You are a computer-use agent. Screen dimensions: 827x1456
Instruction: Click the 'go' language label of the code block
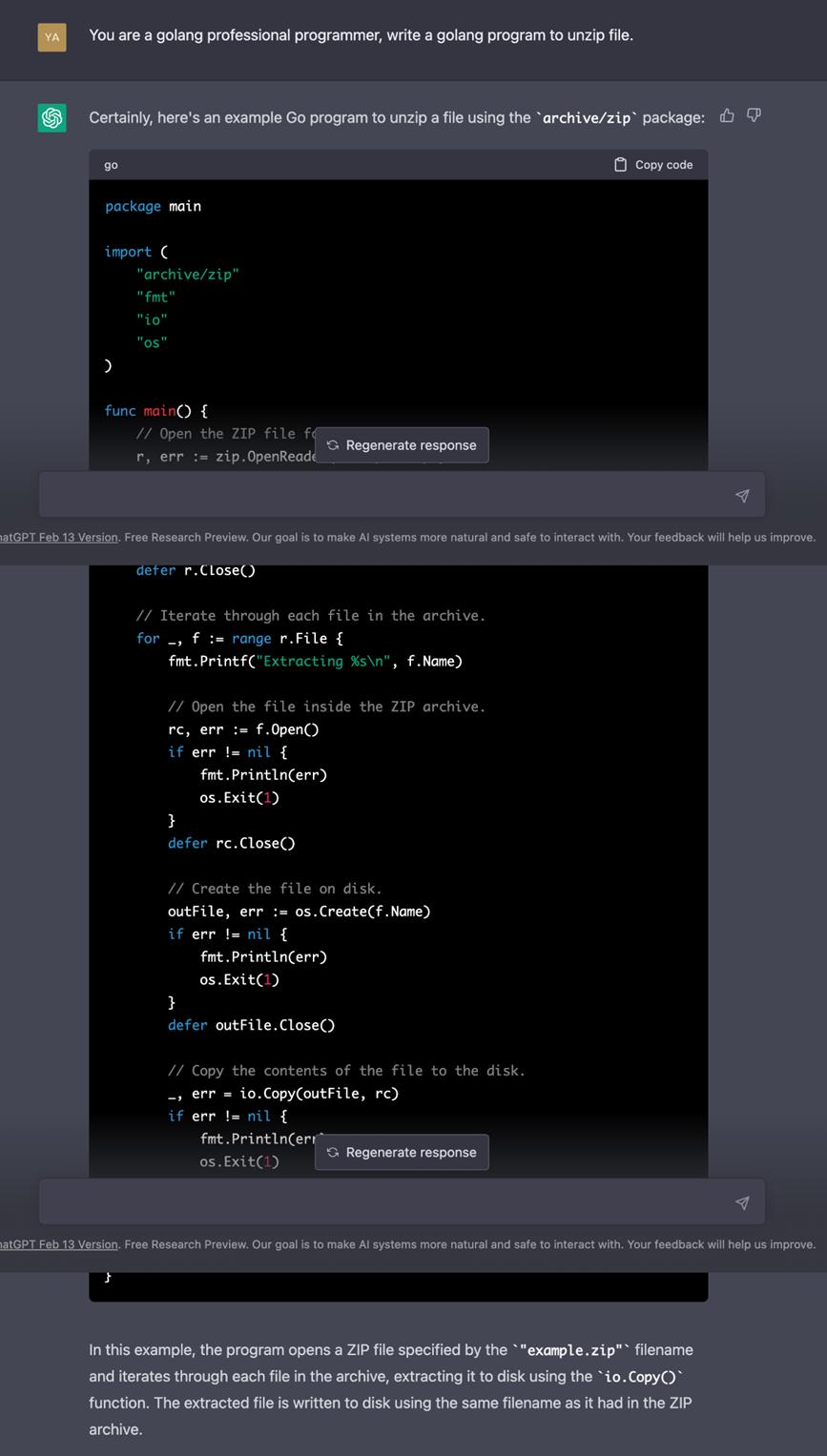pos(111,165)
